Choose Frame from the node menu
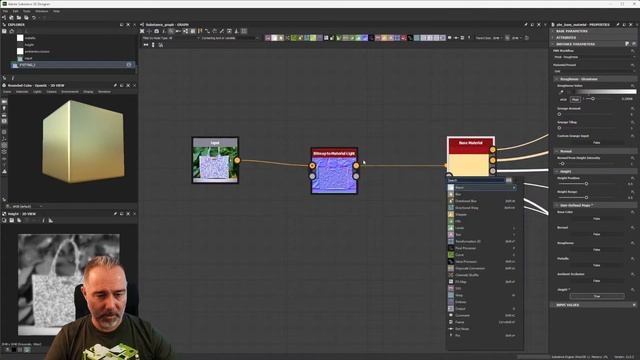Screen dimensions: 640x360 click(482, 322)
